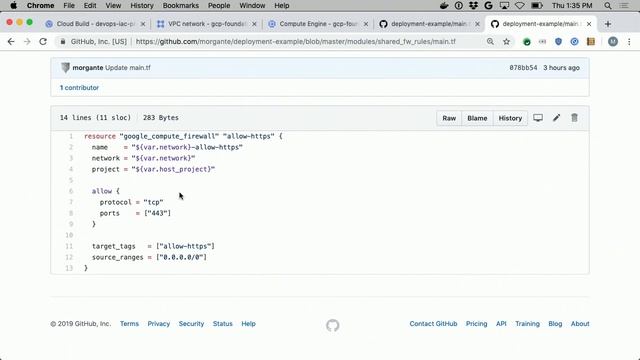Open the Chrome application menu
Viewport: 640px width, 360px height.
pos(40,5)
